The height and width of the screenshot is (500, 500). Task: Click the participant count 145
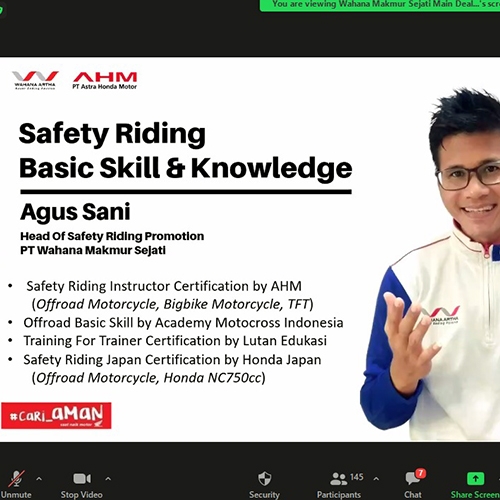357,477
